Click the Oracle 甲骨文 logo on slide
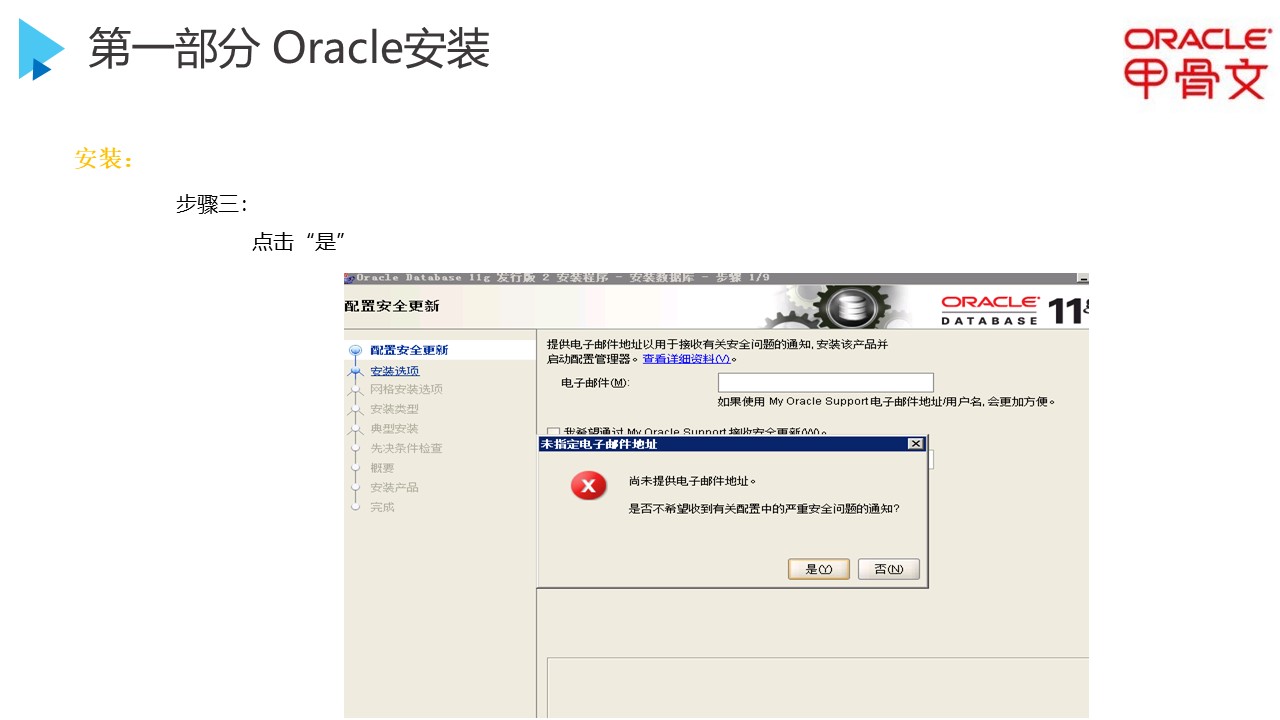 [x=1197, y=63]
